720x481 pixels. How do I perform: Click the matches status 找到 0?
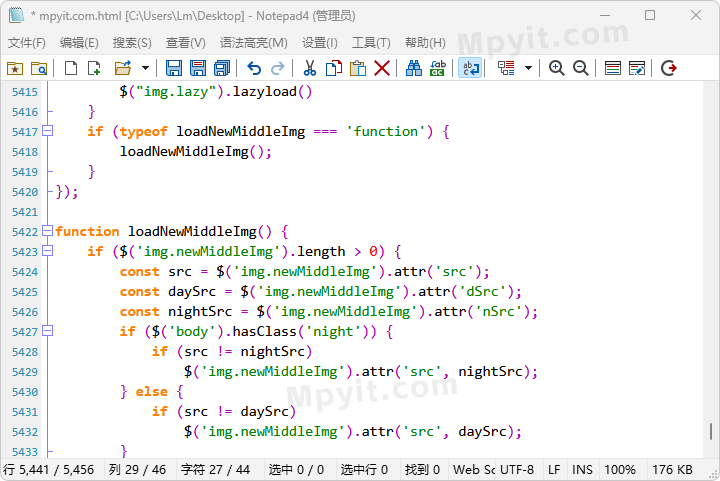pos(422,470)
